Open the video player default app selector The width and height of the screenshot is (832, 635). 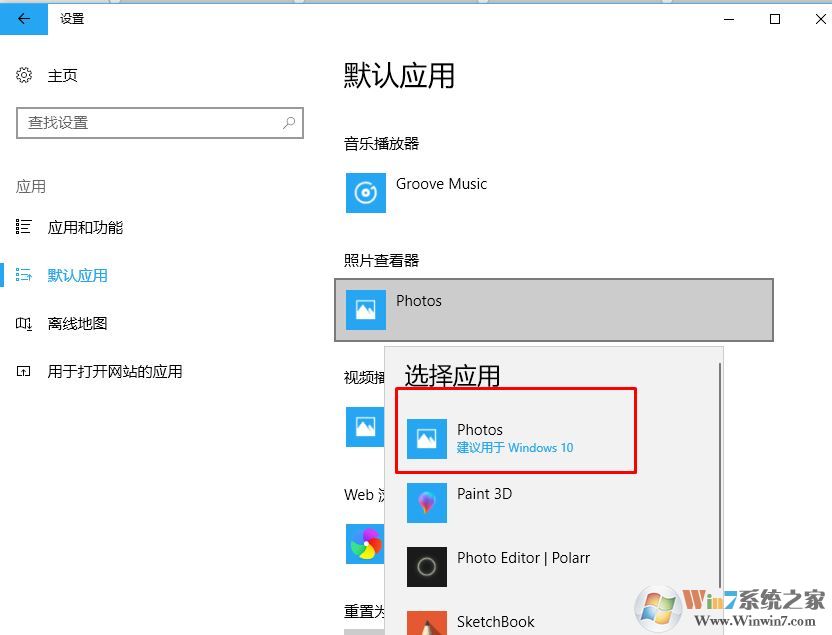tap(365, 427)
